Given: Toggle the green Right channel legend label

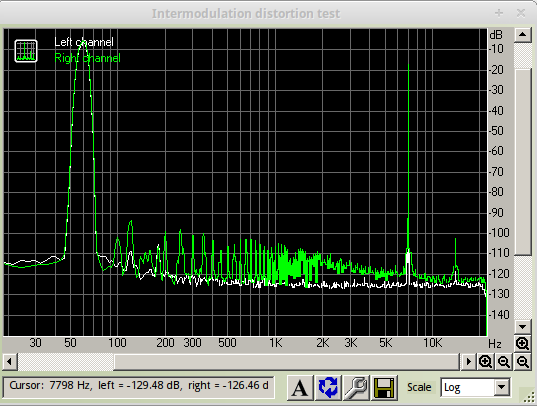Looking at the screenshot, I should click(x=87, y=58).
